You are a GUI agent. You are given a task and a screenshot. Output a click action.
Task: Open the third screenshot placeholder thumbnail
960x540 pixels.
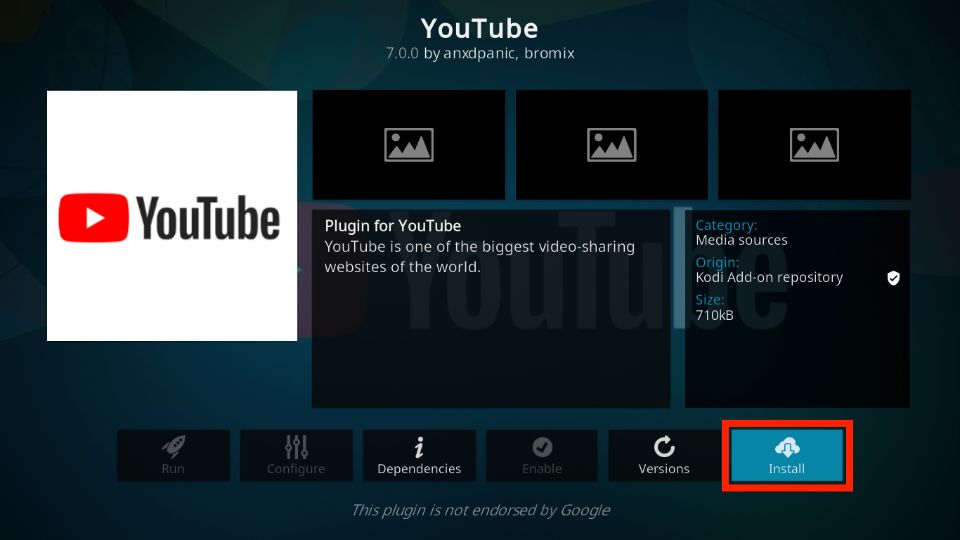tap(814, 144)
